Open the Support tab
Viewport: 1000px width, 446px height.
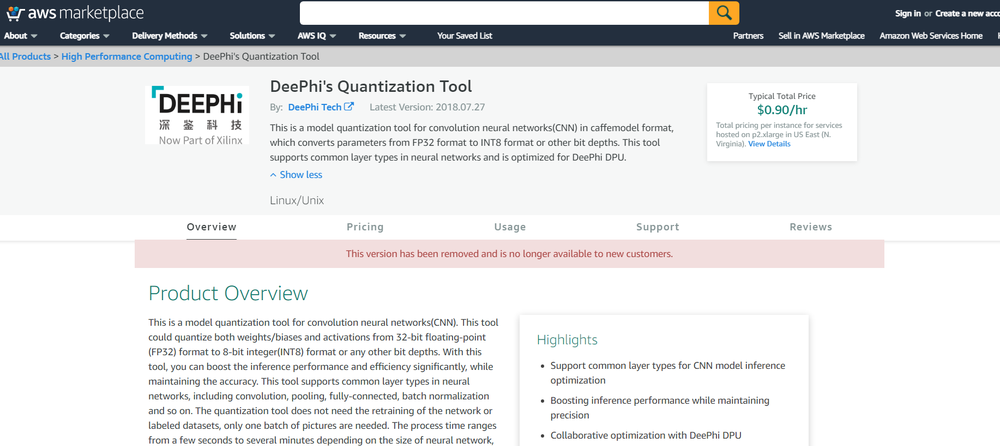tap(658, 227)
